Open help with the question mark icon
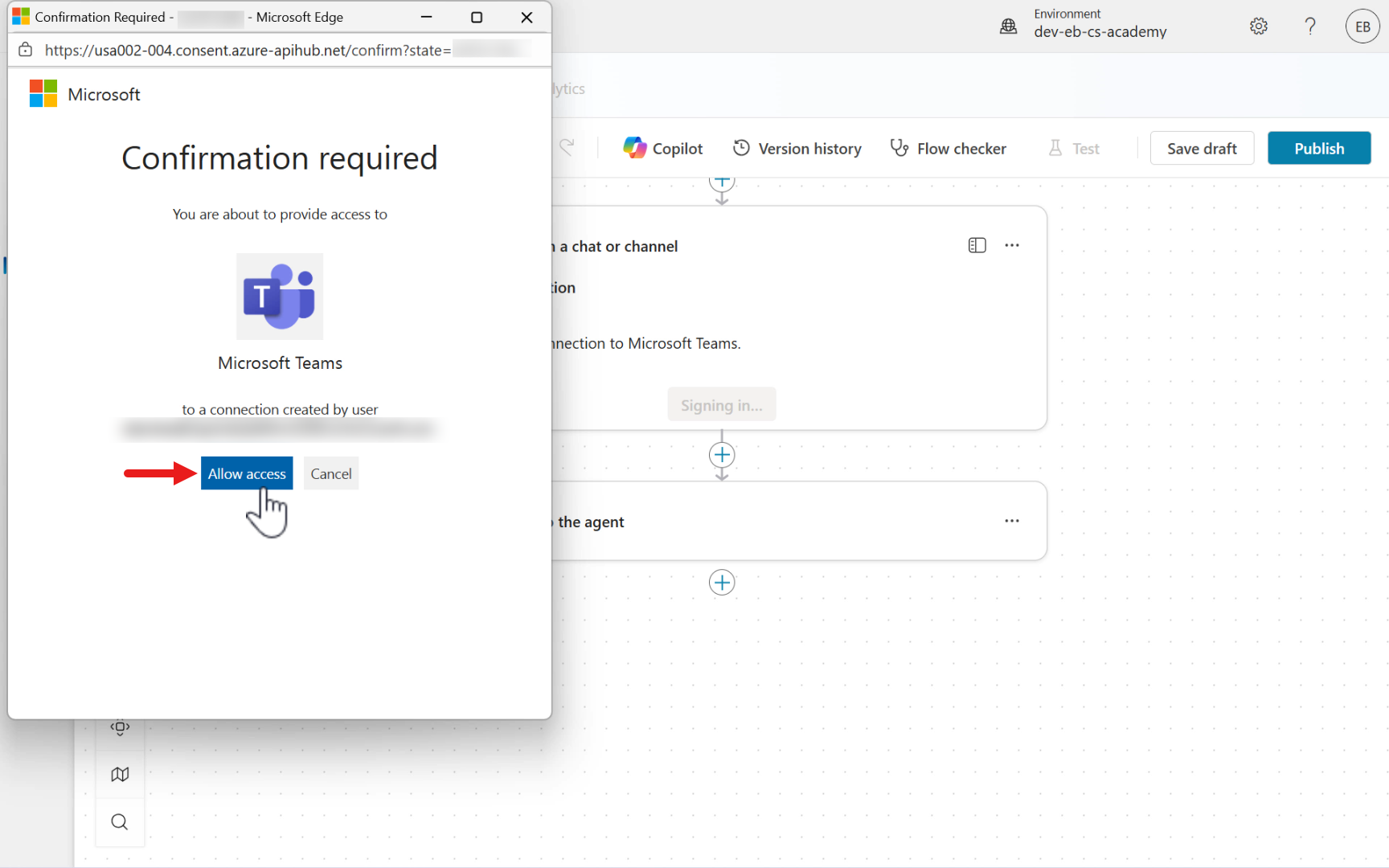The height and width of the screenshot is (868, 1389). 1309,26
